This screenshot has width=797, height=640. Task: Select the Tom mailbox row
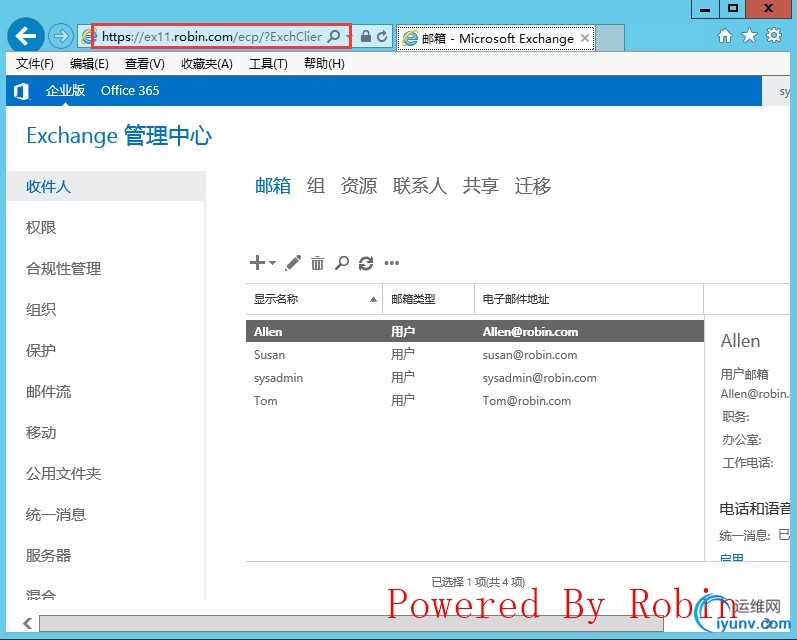(475, 401)
